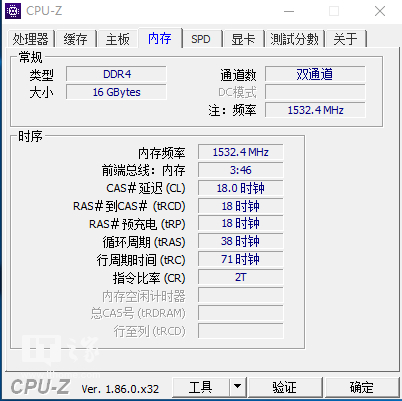Image resolution: width=402 pixels, height=401 pixels.
Task: Open the 关于 tab
Action: 346,39
